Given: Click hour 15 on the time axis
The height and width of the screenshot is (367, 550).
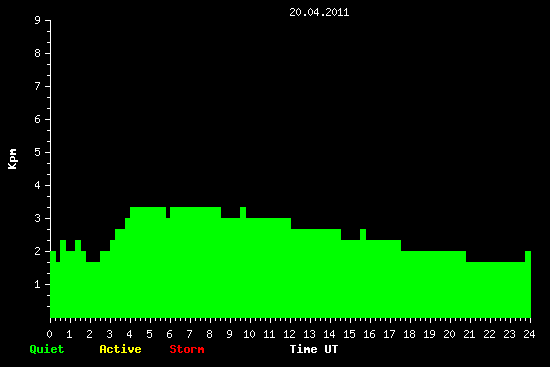Looking at the screenshot, I should click(349, 334).
